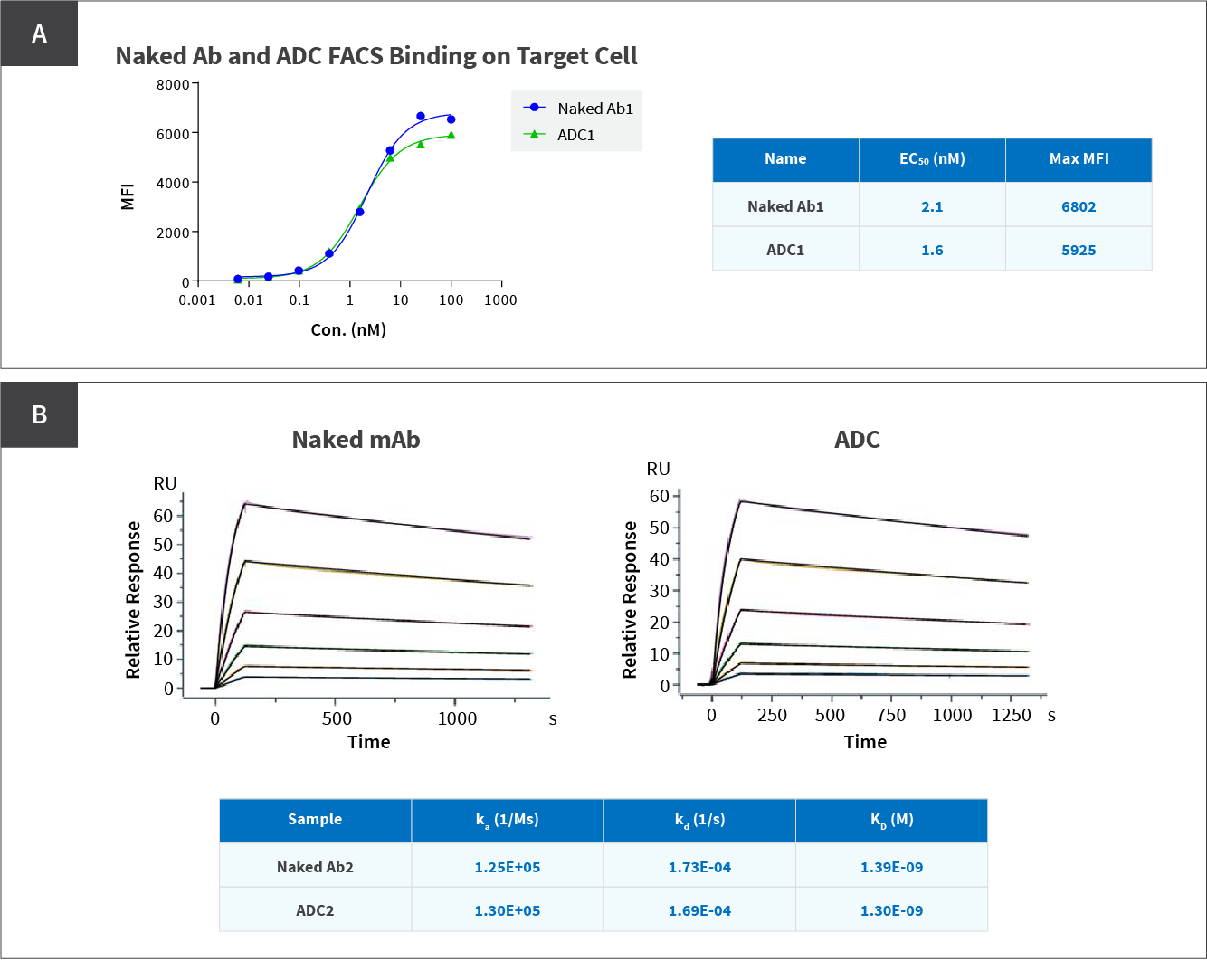The width and height of the screenshot is (1207, 980).
Task: Select the Sample column header
Action: tap(315, 820)
